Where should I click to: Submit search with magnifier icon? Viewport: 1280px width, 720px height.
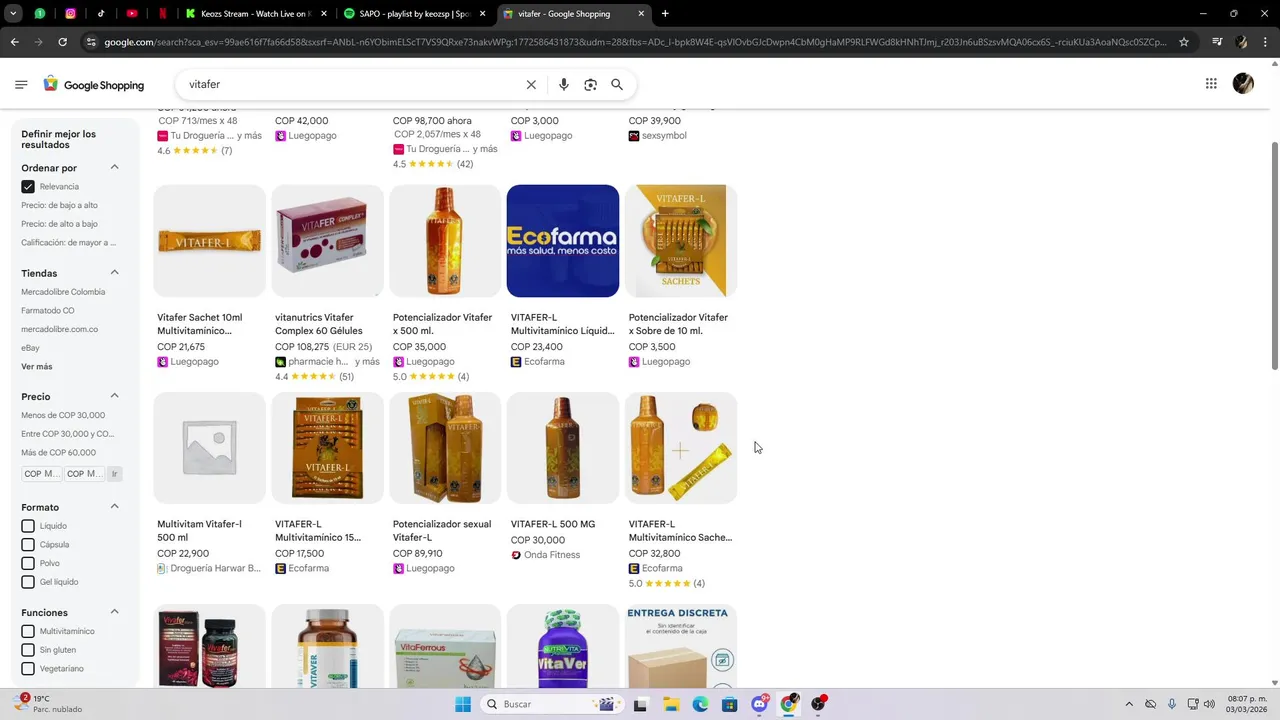(617, 85)
